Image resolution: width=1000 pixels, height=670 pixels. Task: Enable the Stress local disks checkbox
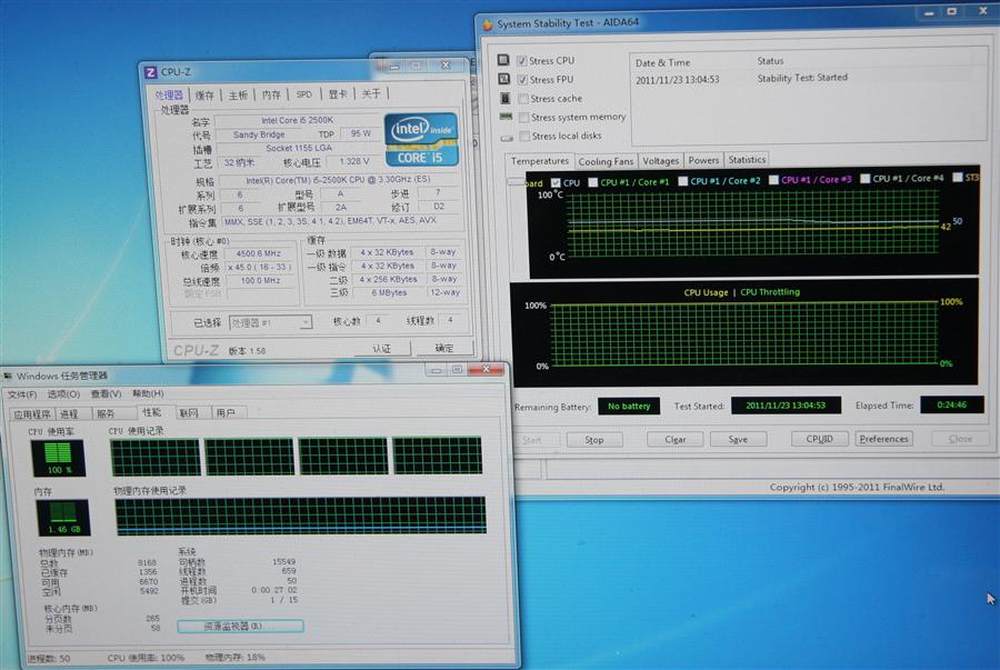point(525,136)
